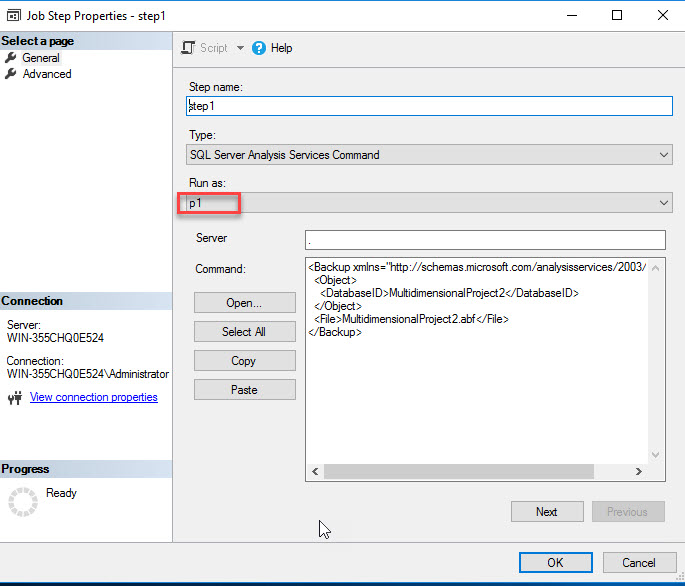Click the Backup xmlns line in command
Viewport: 685px width, 586px height.
point(477,267)
